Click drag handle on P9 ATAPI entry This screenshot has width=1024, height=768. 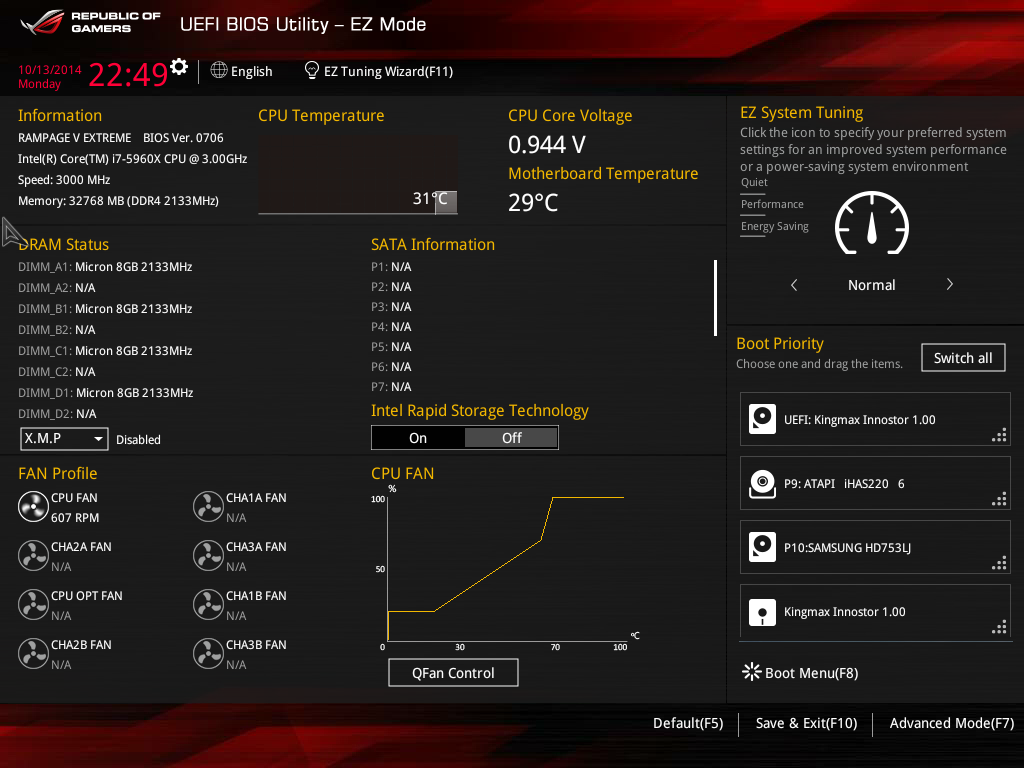point(999,500)
